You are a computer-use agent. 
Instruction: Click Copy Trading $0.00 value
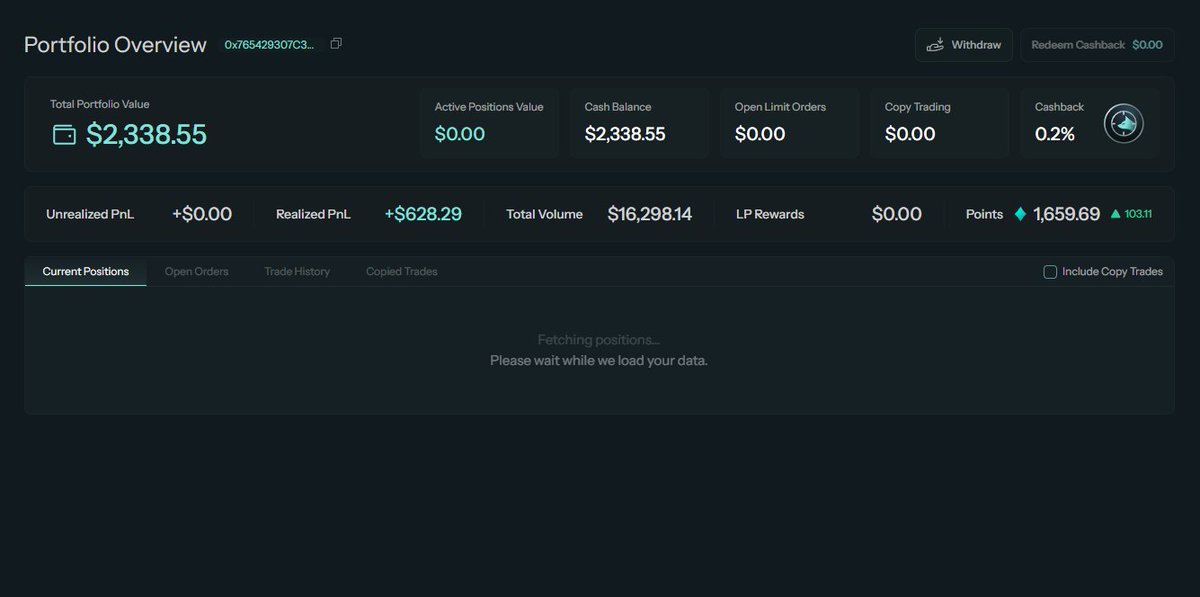pyautogui.click(x=910, y=134)
